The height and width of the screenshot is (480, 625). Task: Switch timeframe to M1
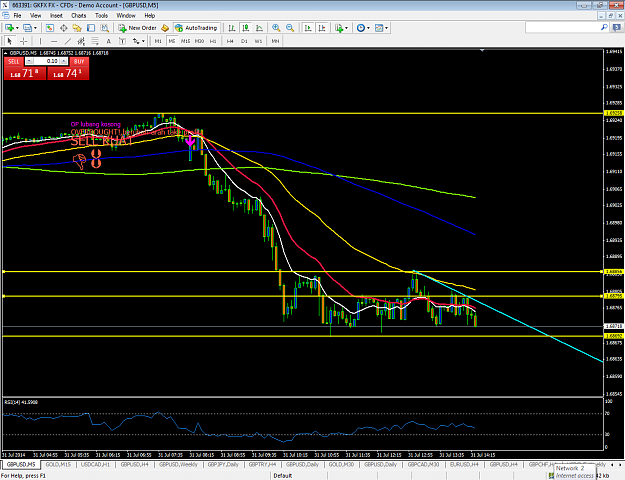(x=158, y=41)
